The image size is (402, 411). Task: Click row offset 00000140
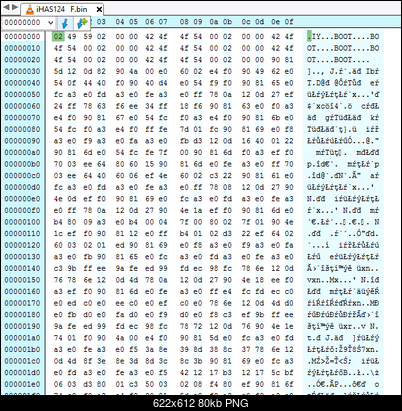(22, 268)
